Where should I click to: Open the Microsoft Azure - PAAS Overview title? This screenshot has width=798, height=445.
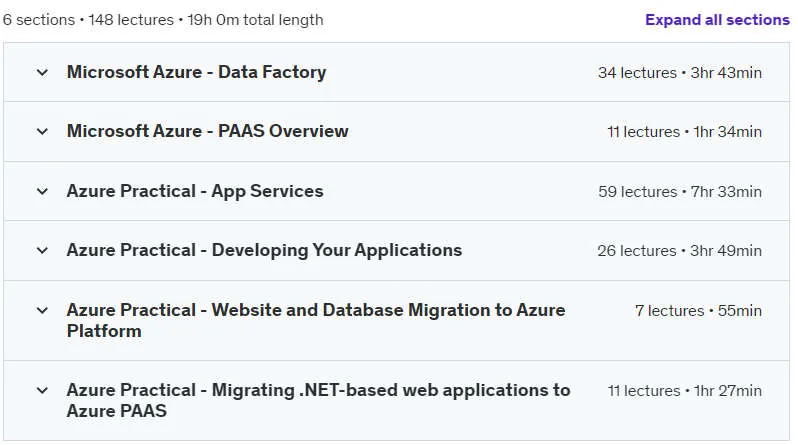pos(208,131)
